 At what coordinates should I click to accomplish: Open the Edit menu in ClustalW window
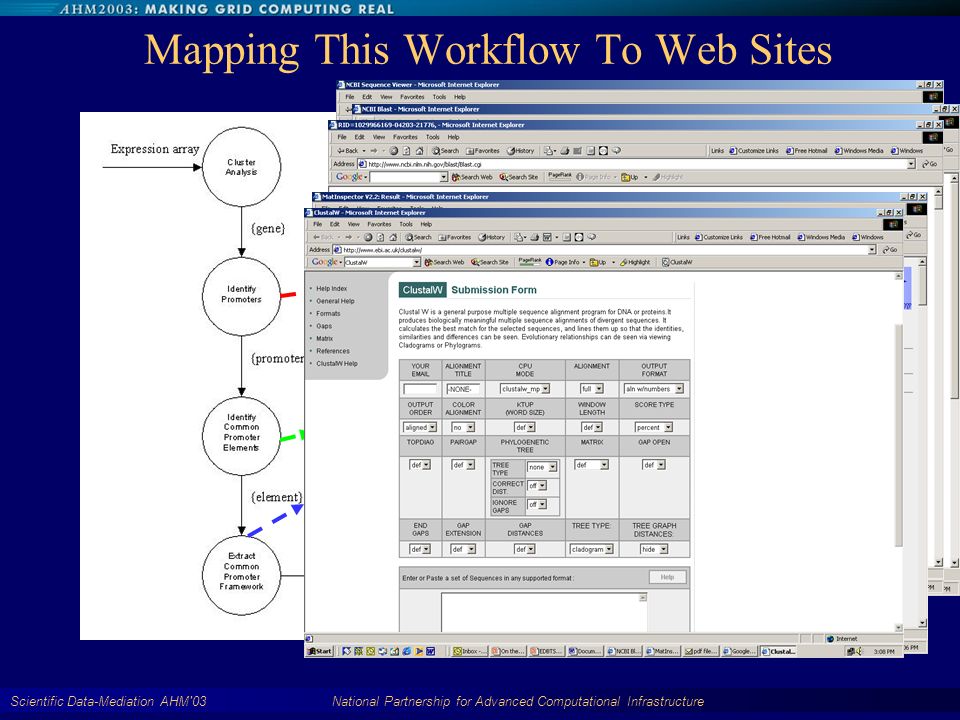(334, 224)
